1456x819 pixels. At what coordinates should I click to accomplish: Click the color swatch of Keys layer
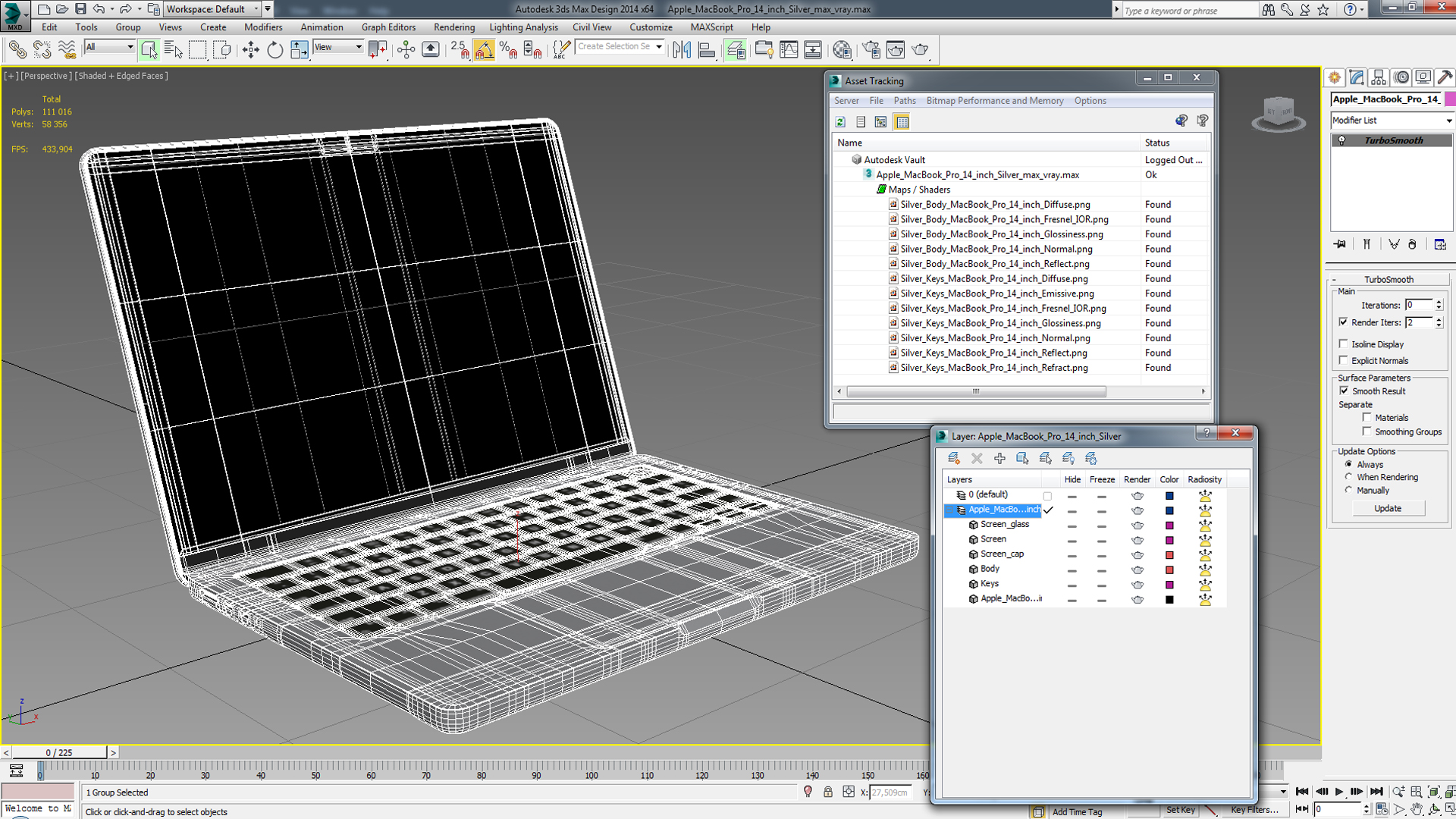click(1169, 585)
